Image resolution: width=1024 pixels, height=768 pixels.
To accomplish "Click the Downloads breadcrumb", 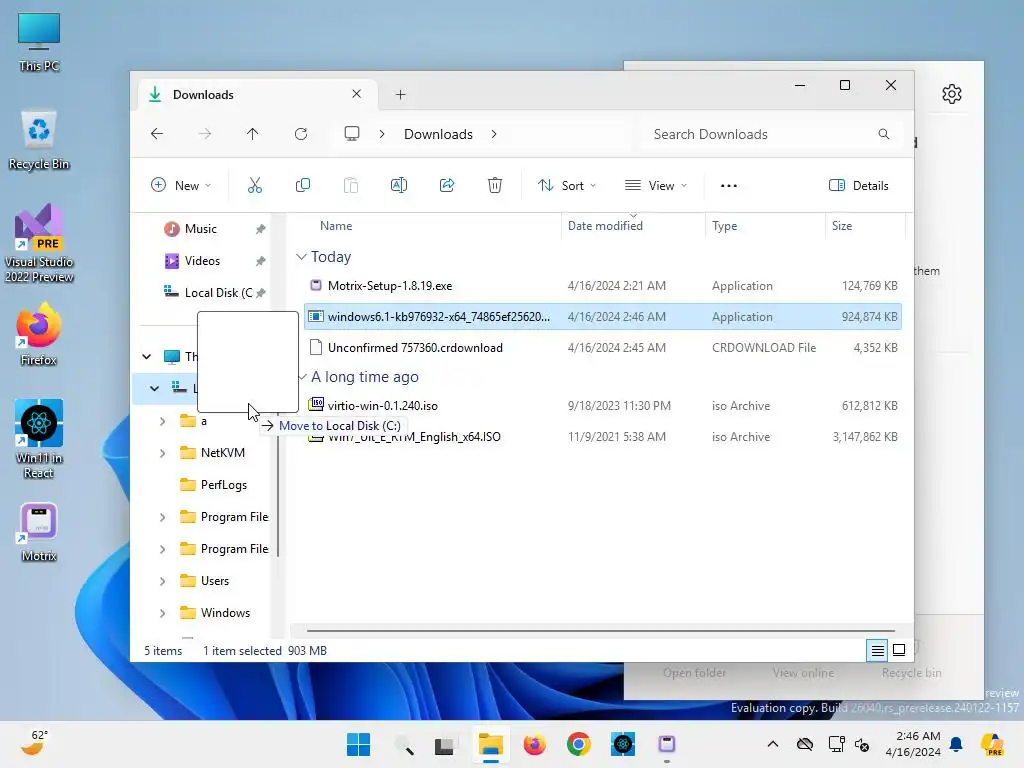I will 438,134.
